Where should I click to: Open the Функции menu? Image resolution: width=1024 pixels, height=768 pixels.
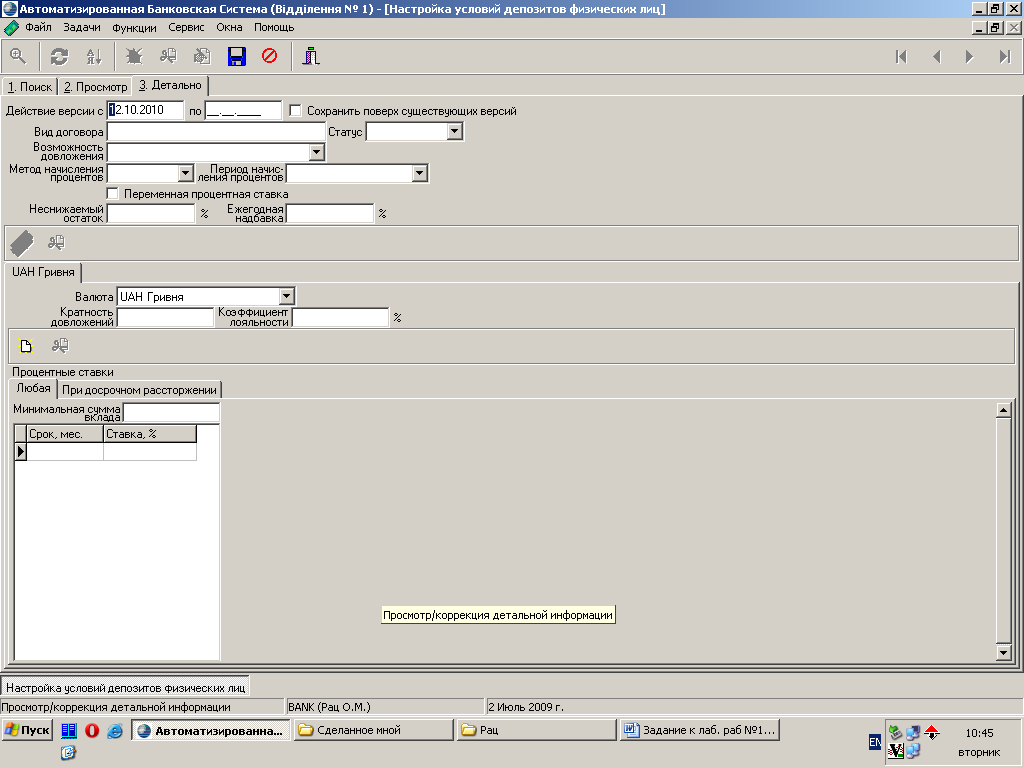pos(134,27)
